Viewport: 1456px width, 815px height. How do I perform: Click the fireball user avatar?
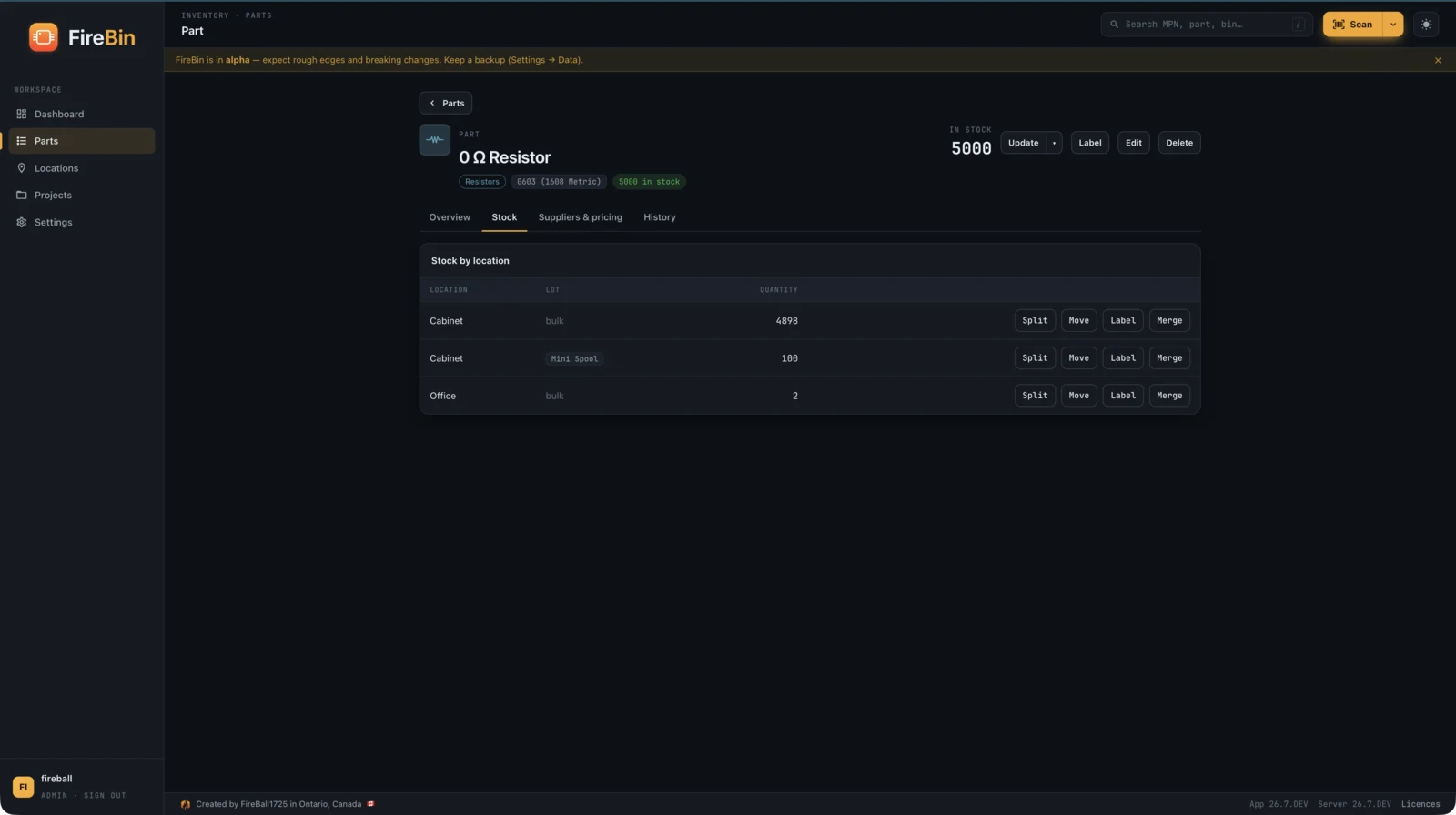(x=23, y=787)
